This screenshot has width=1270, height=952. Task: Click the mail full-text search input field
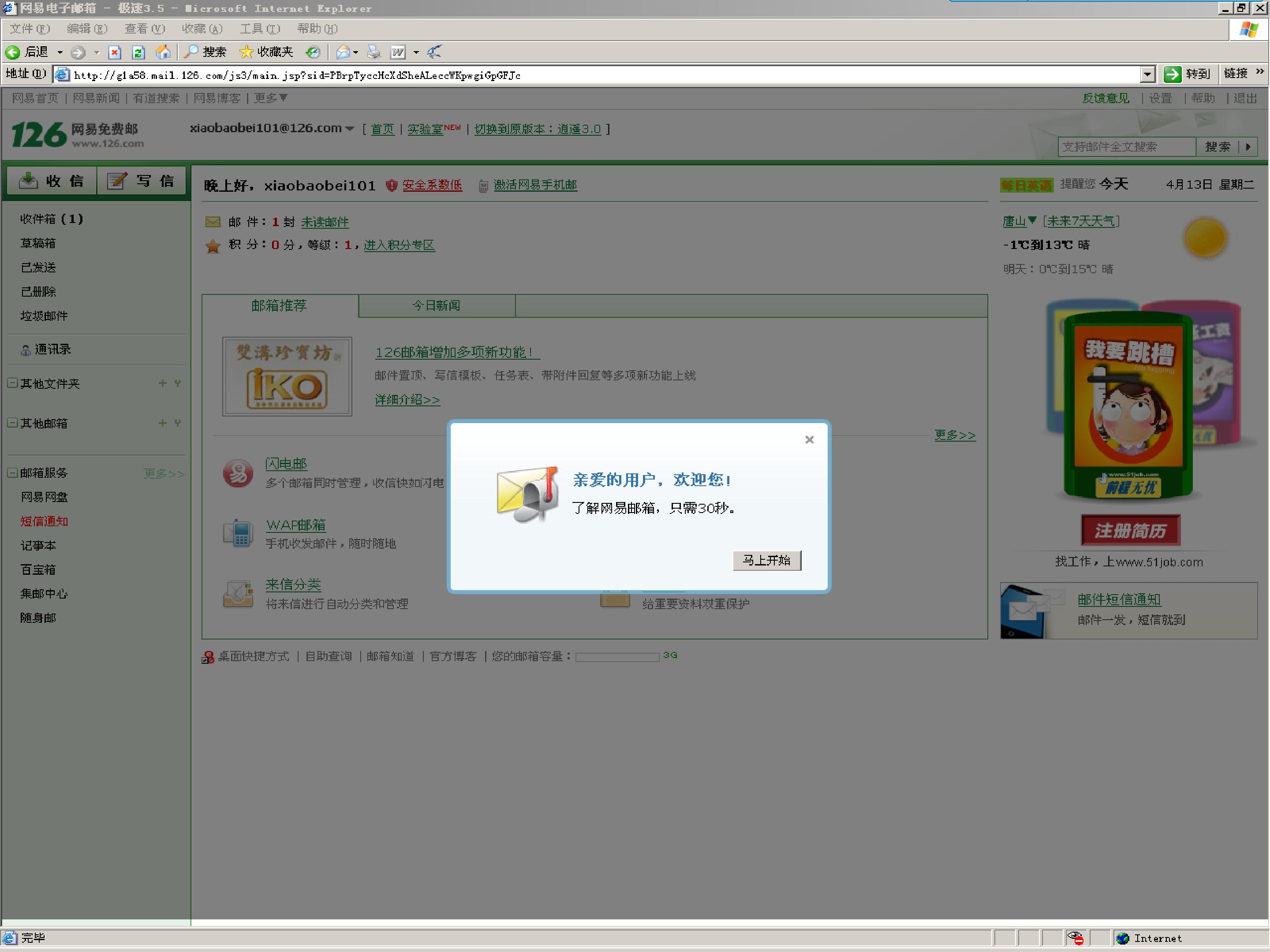click(1127, 147)
